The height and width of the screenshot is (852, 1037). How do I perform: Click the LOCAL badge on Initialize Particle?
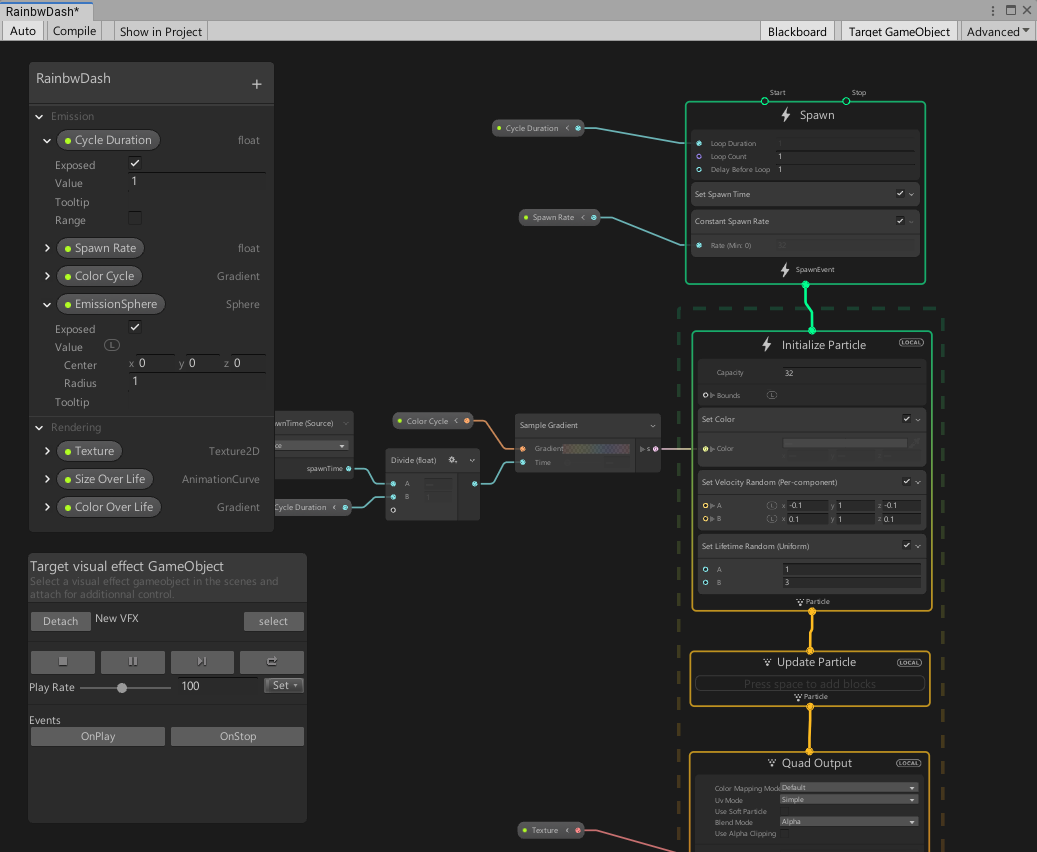coord(910,343)
